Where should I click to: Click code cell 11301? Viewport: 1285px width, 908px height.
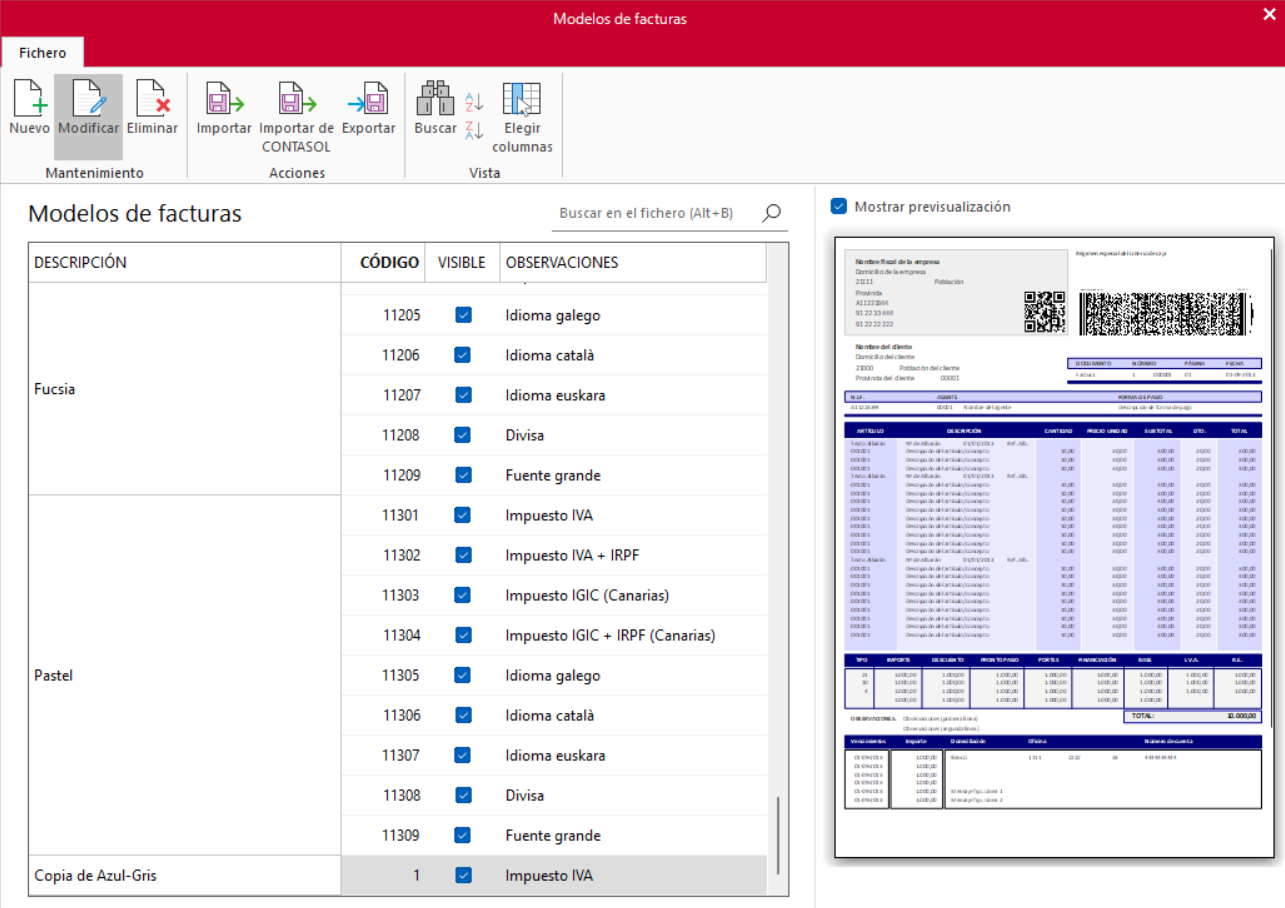click(x=384, y=515)
